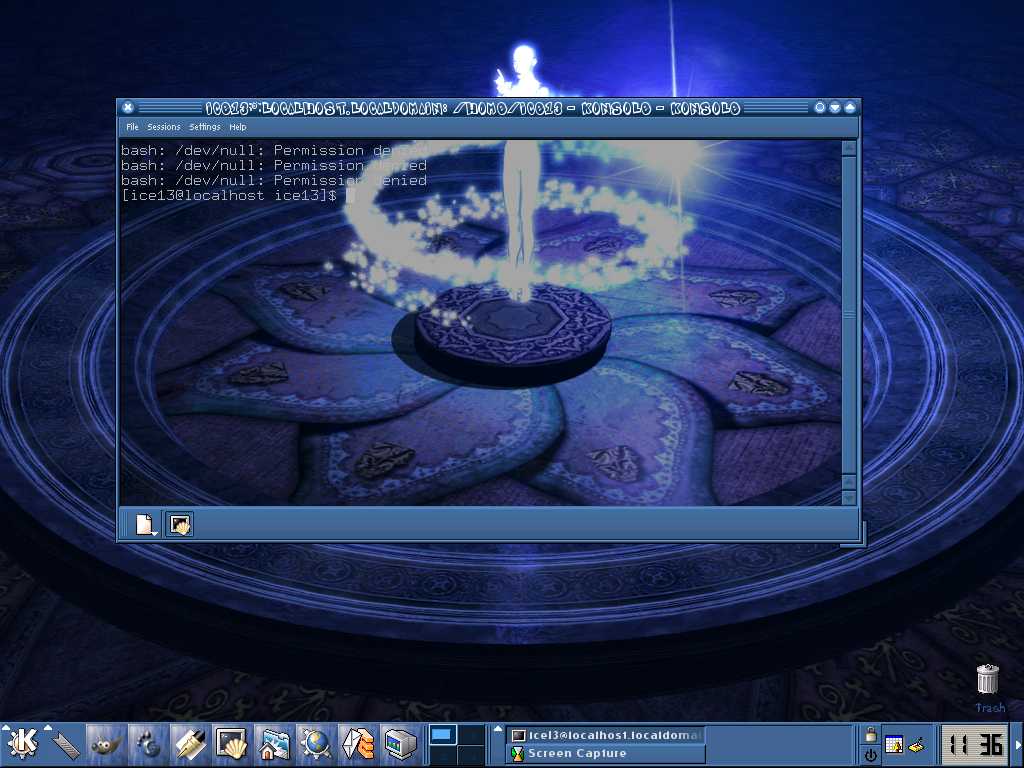Image resolution: width=1024 pixels, height=768 pixels.
Task: Click the Konsole scrollbar down arrow
Action: 849,498
